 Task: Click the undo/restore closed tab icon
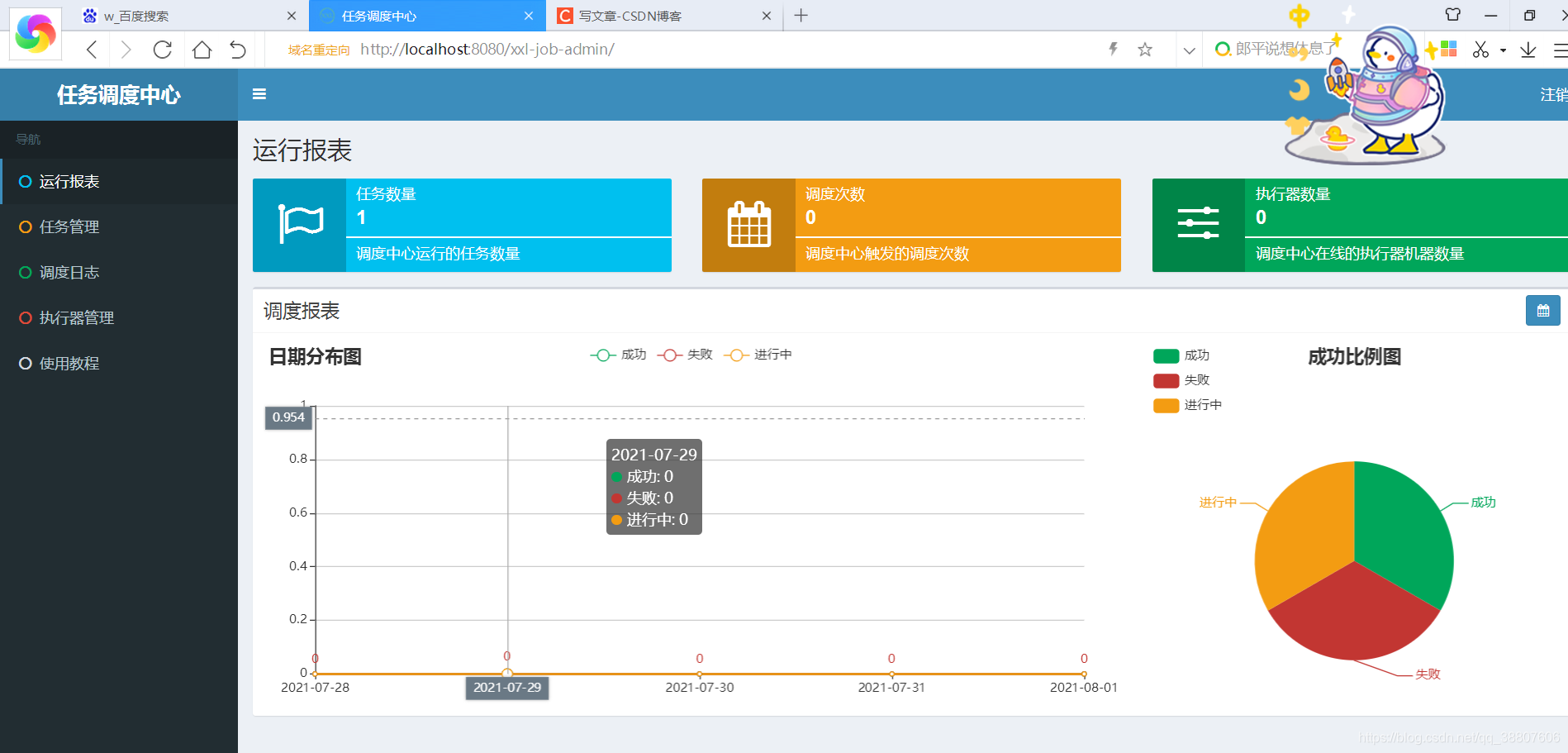238,50
